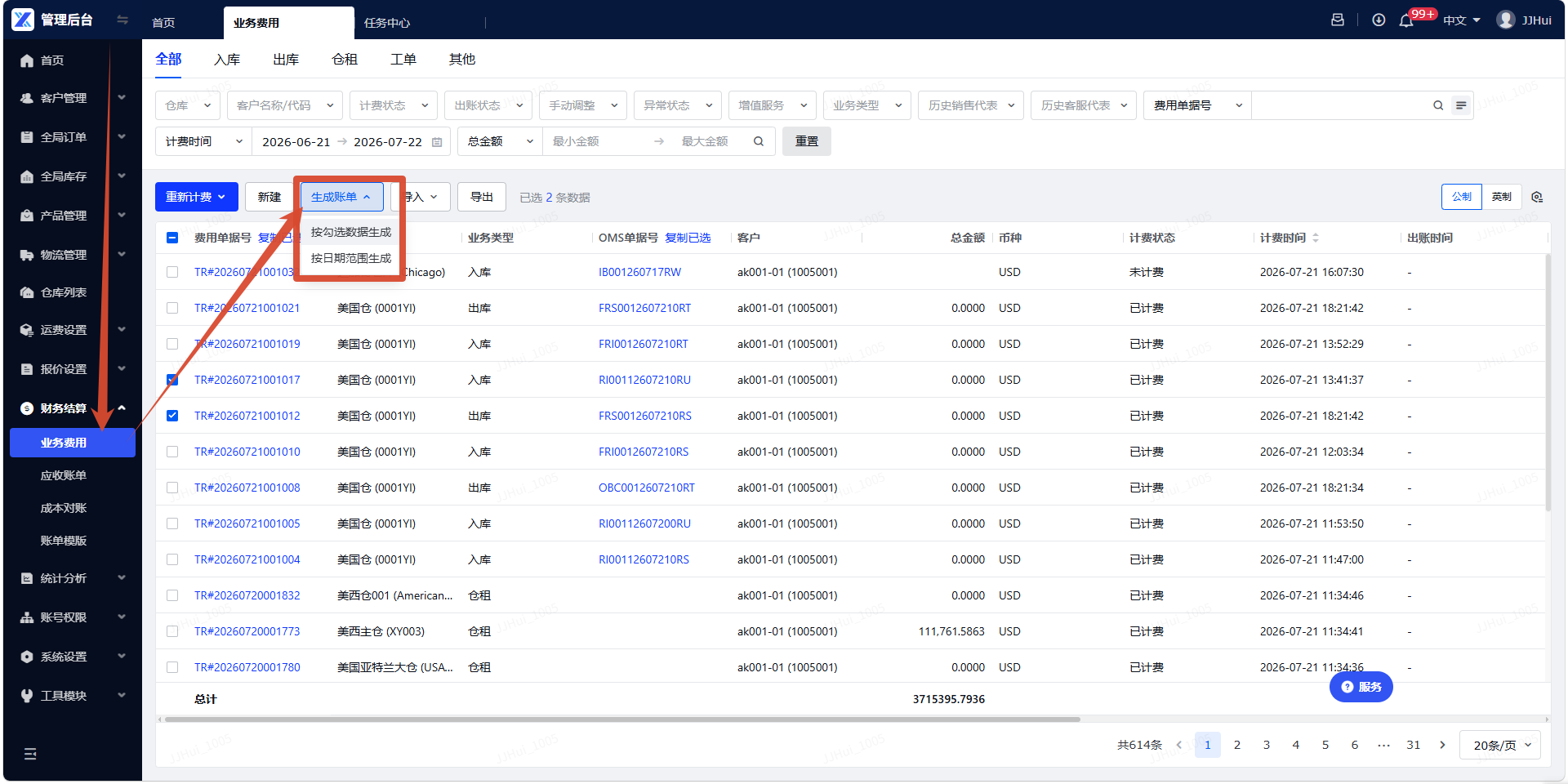Viewport: 1568px width, 784px height.
Task: Collapse the sidebar with the bottom menu icon
Action: pos(30,754)
